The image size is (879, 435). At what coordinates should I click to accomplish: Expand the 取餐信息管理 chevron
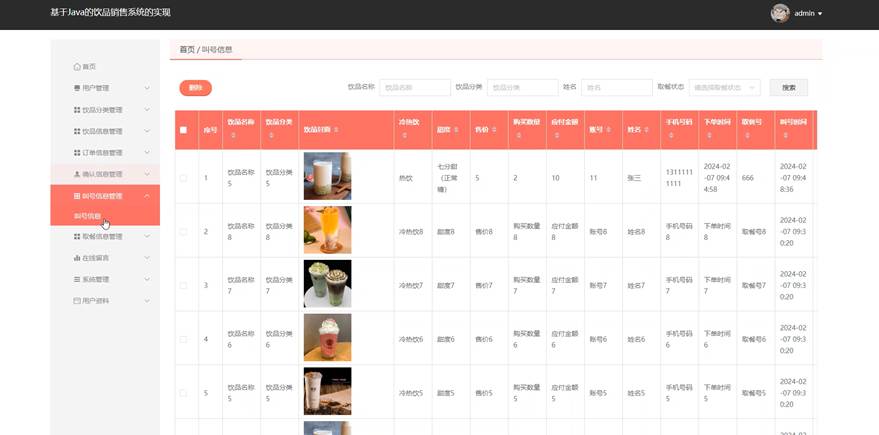(x=147, y=237)
